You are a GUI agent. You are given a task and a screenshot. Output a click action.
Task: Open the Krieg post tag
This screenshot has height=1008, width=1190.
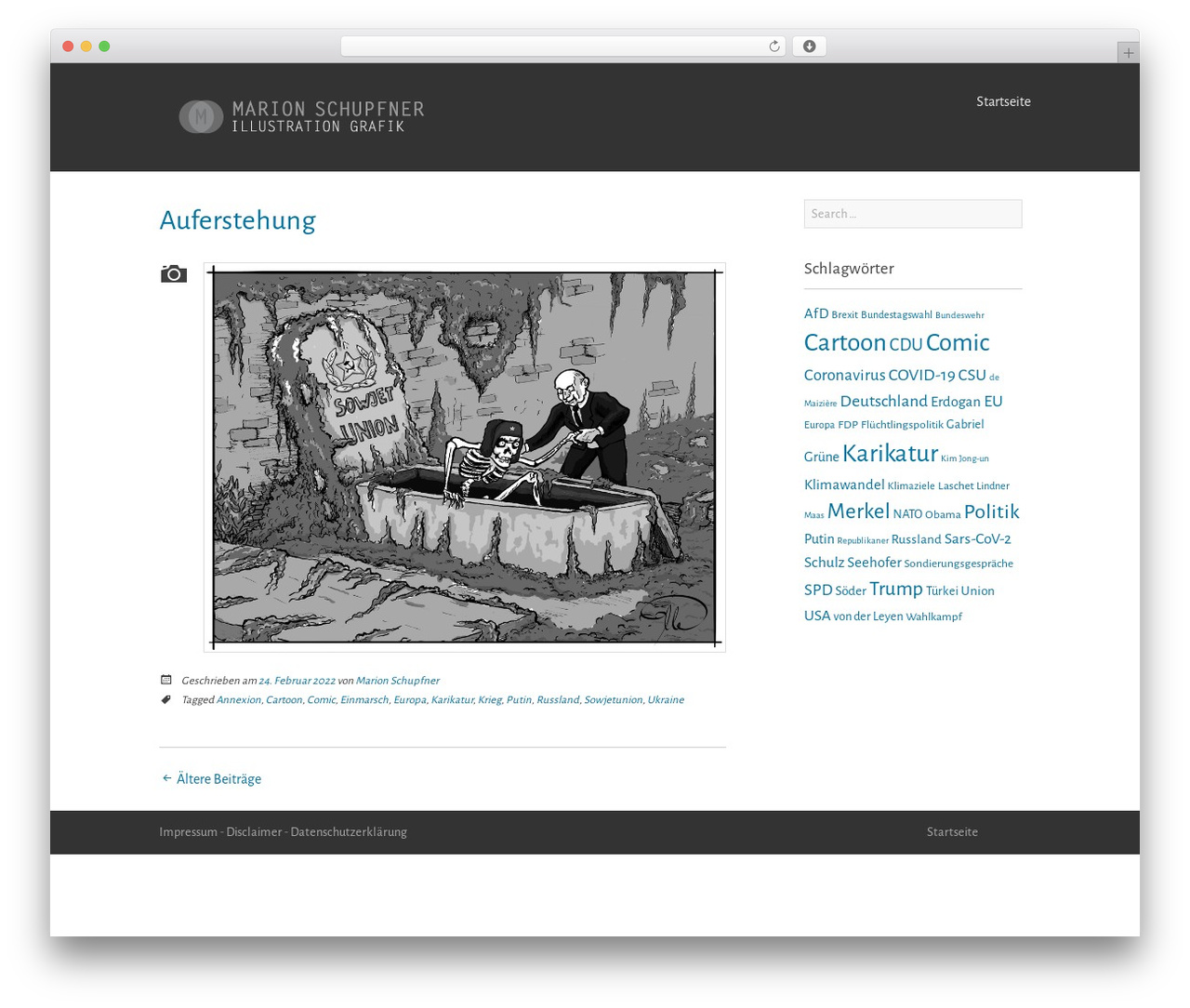coord(490,700)
